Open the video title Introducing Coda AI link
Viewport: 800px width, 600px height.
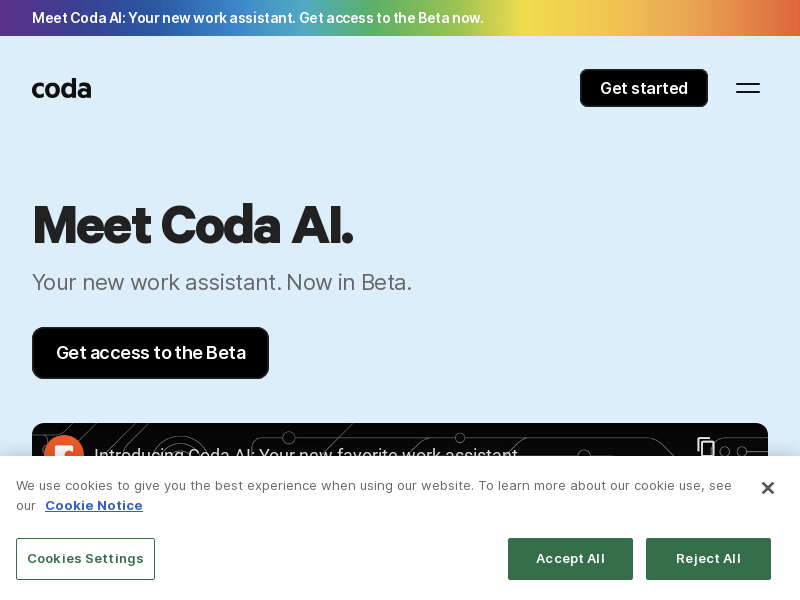pos(306,455)
